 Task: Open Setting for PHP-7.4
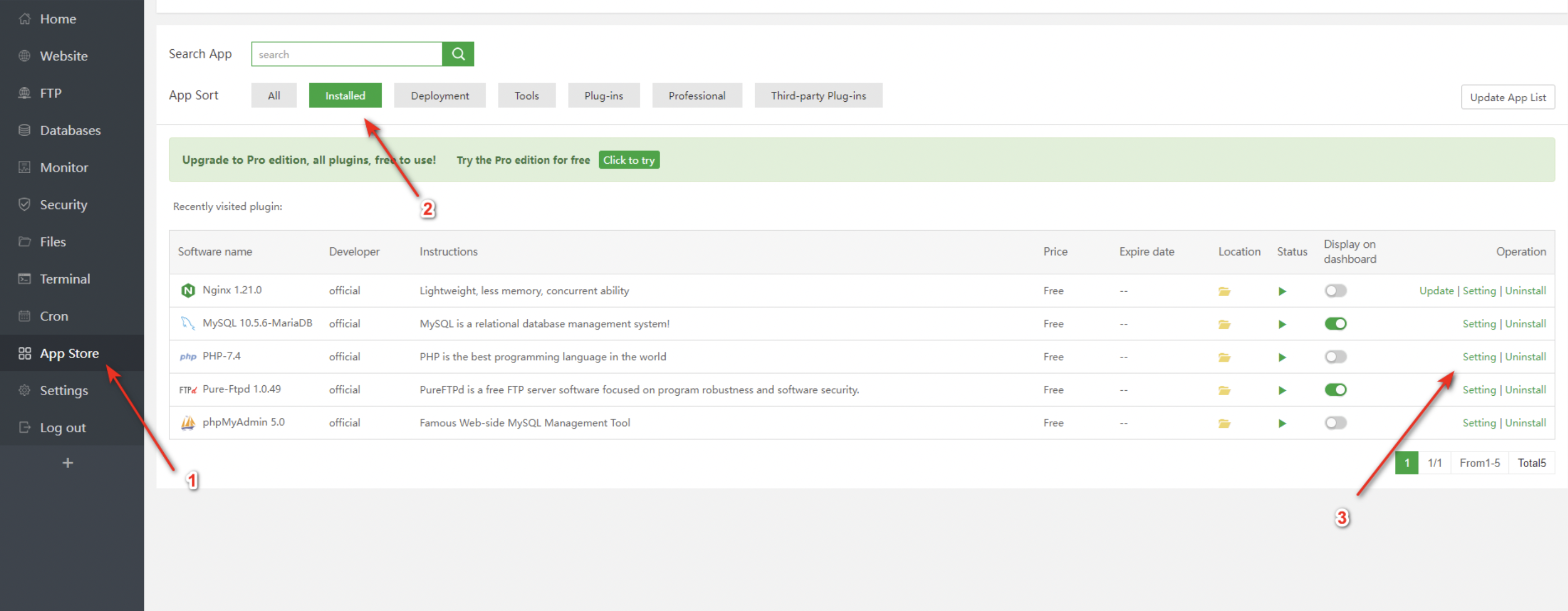tap(1479, 356)
